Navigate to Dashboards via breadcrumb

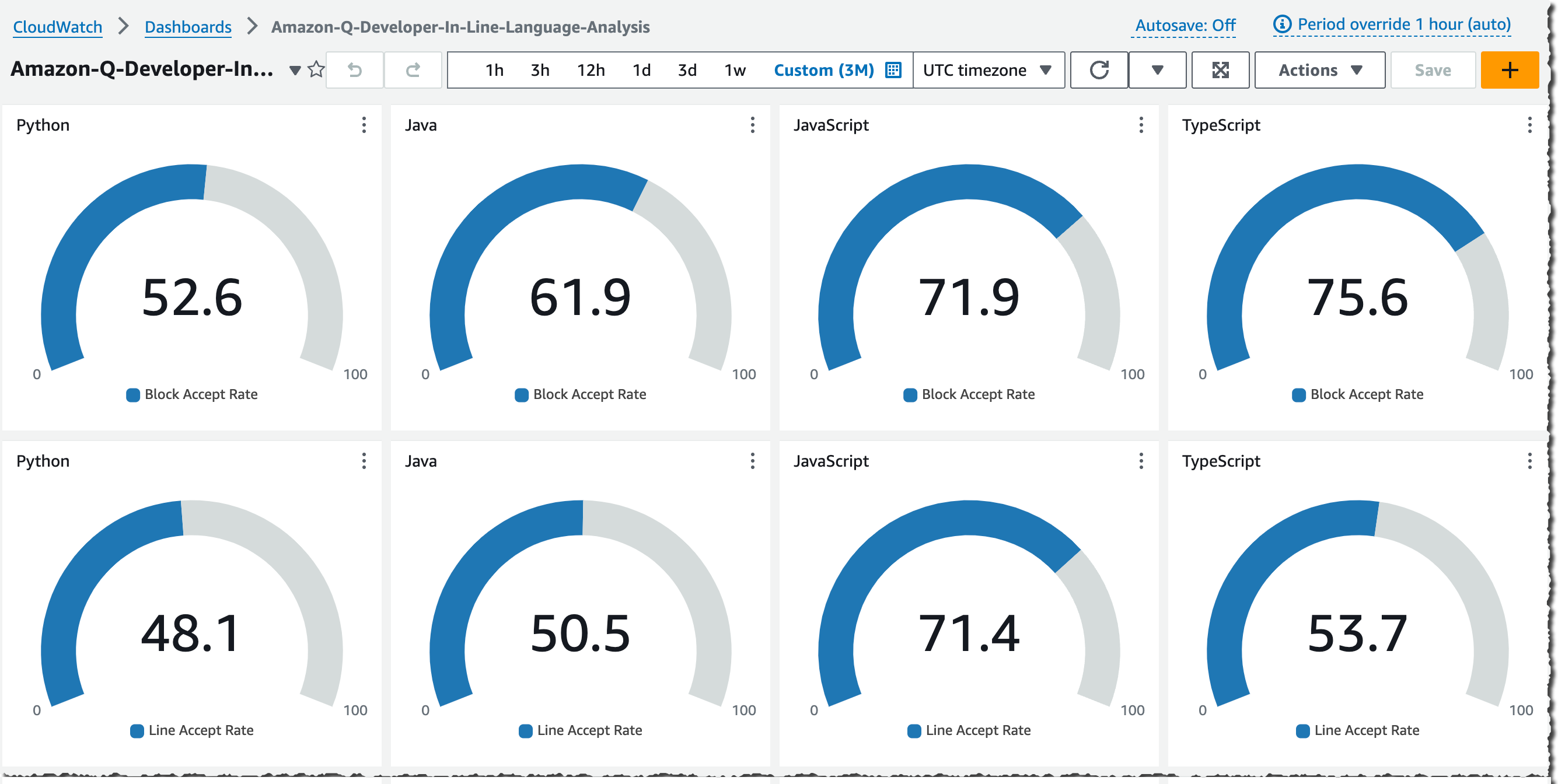(x=188, y=27)
